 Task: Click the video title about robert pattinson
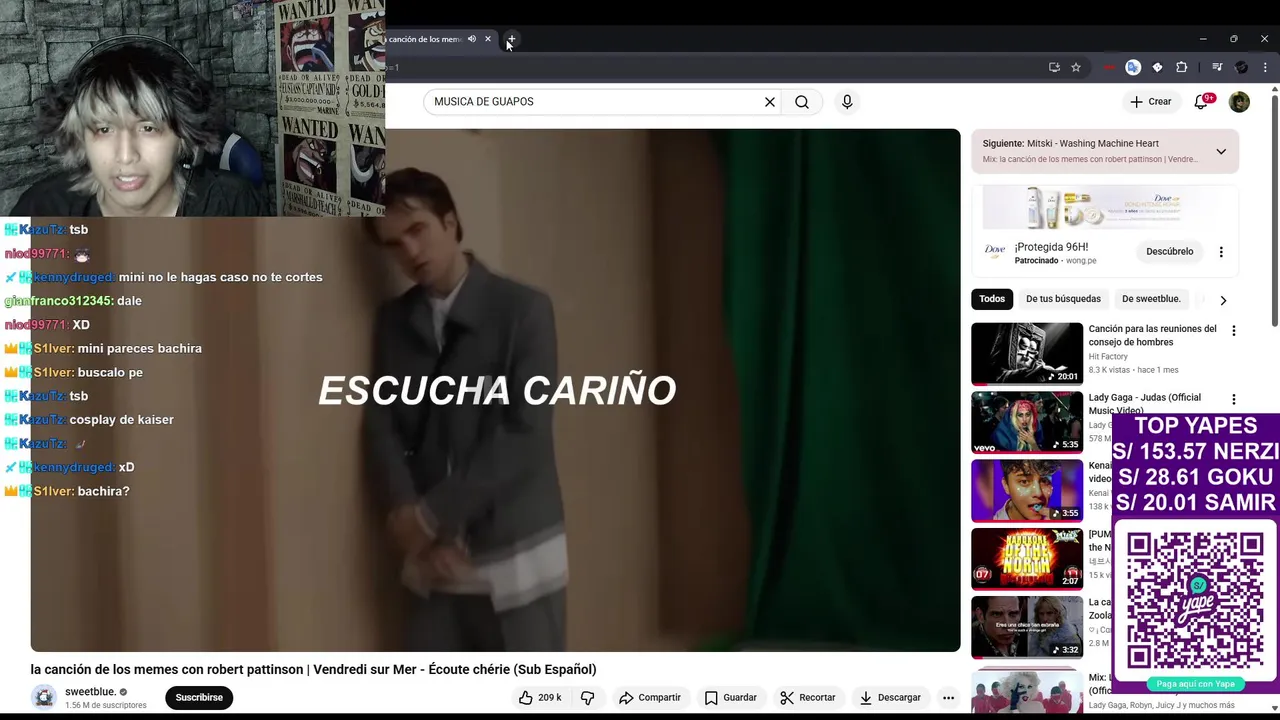point(313,669)
